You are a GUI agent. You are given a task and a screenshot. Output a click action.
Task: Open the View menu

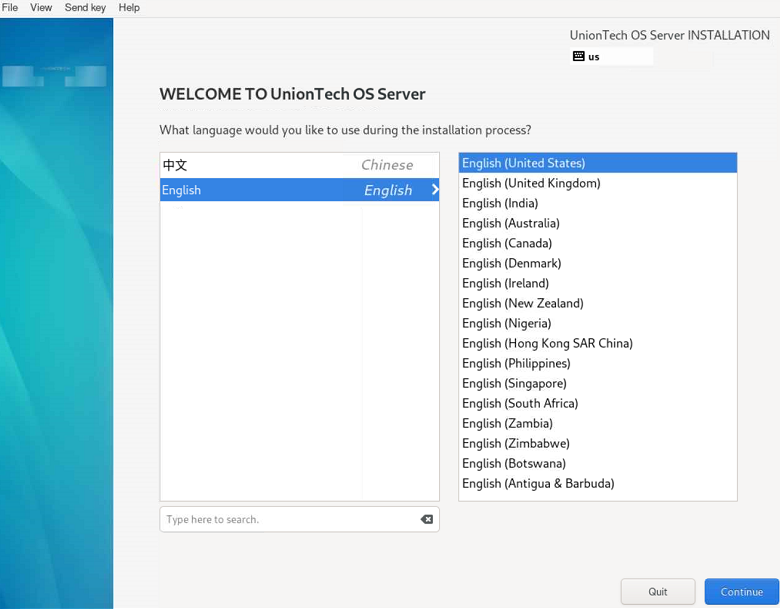coord(41,7)
